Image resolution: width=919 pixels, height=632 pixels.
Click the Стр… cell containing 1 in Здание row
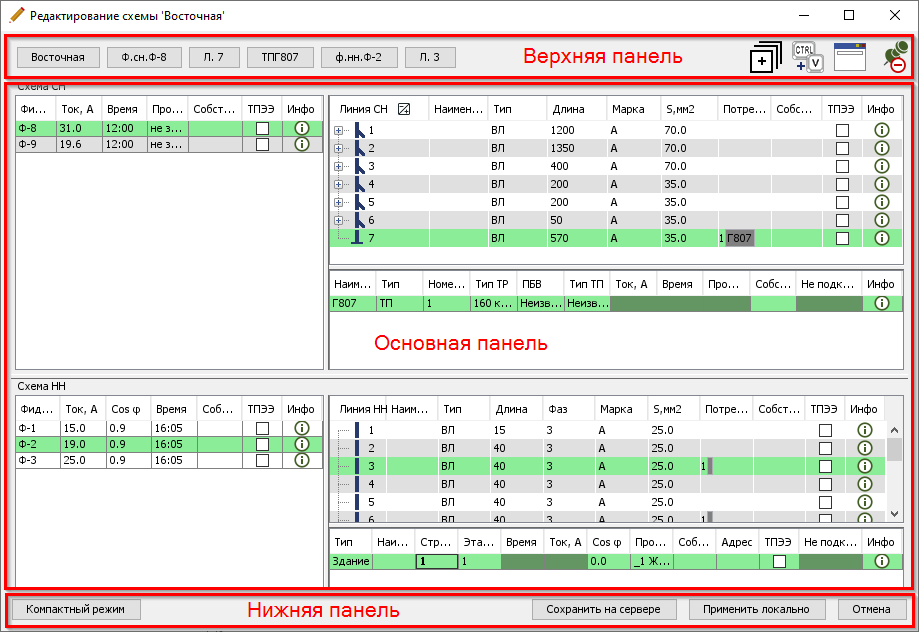[437, 561]
